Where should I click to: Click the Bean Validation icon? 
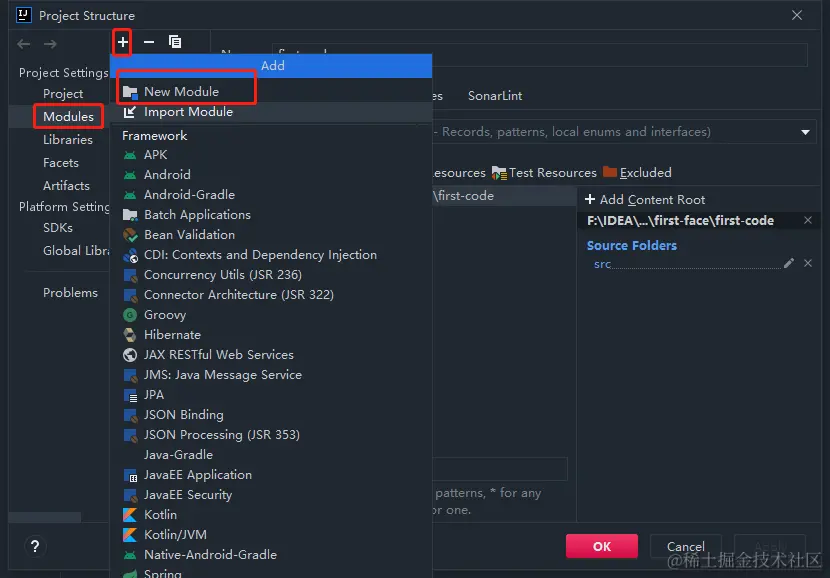(130, 235)
